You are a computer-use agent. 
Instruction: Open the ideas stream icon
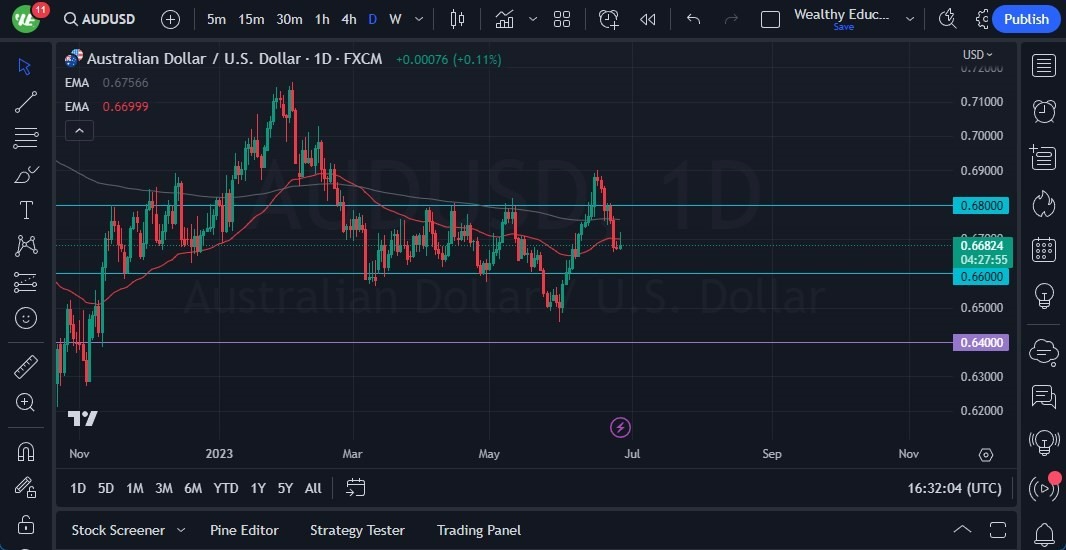coord(1044,442)
